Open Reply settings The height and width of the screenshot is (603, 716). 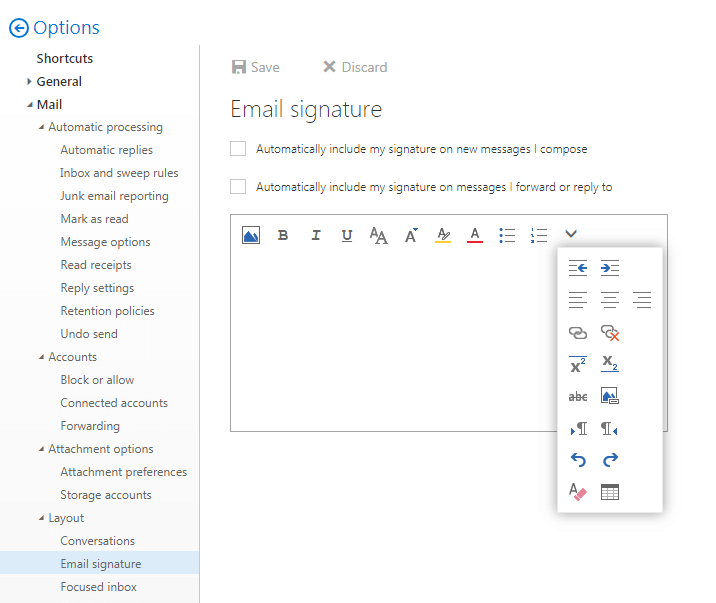[x=97, y=288]
